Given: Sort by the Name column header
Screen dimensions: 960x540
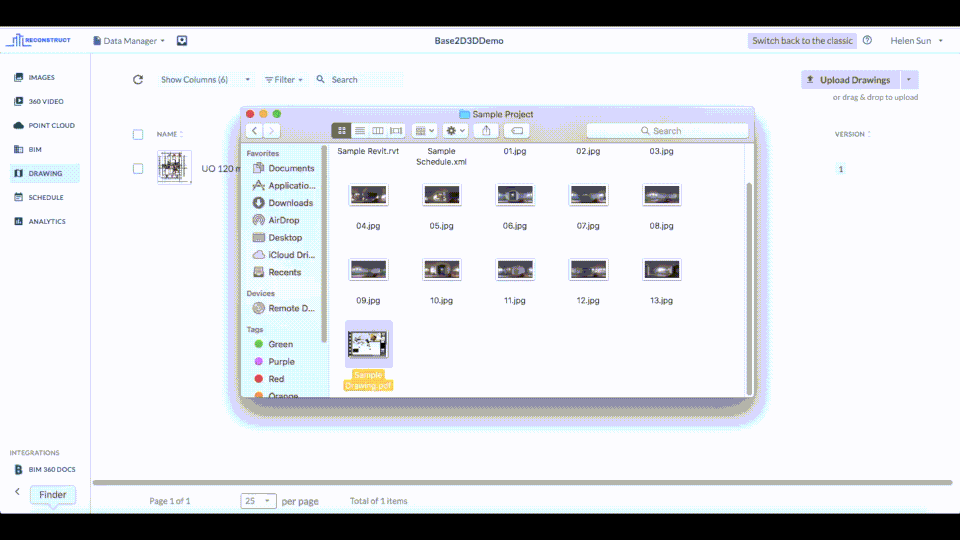Looking at the screenshot, I should (x=170, y=134).
